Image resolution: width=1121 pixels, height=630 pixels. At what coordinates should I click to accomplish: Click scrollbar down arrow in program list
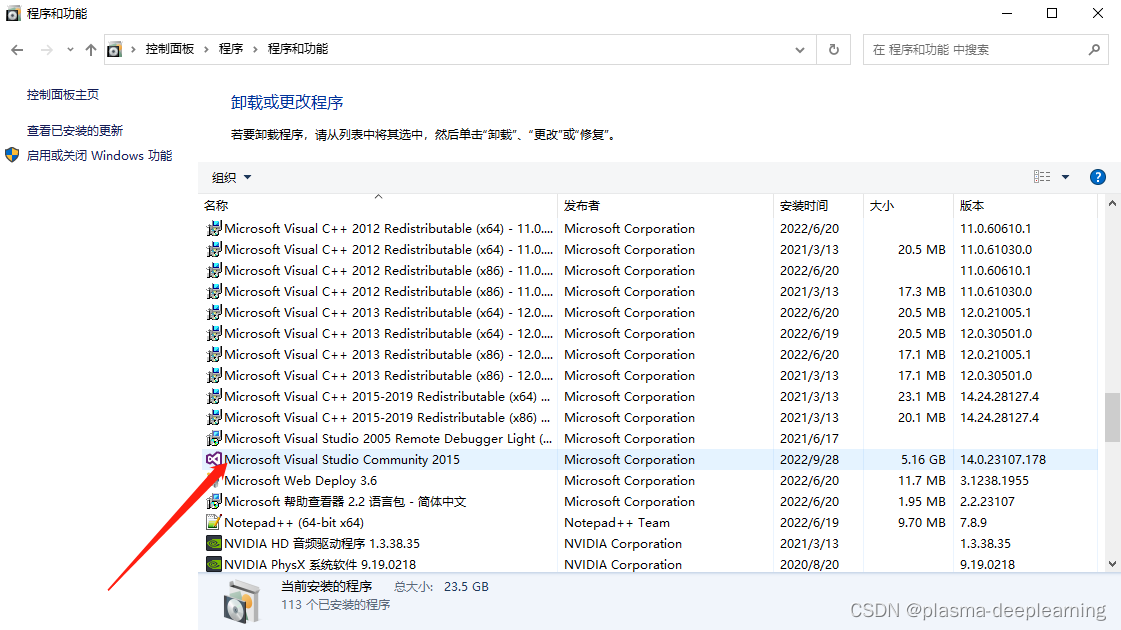(x=1112, y=563)
